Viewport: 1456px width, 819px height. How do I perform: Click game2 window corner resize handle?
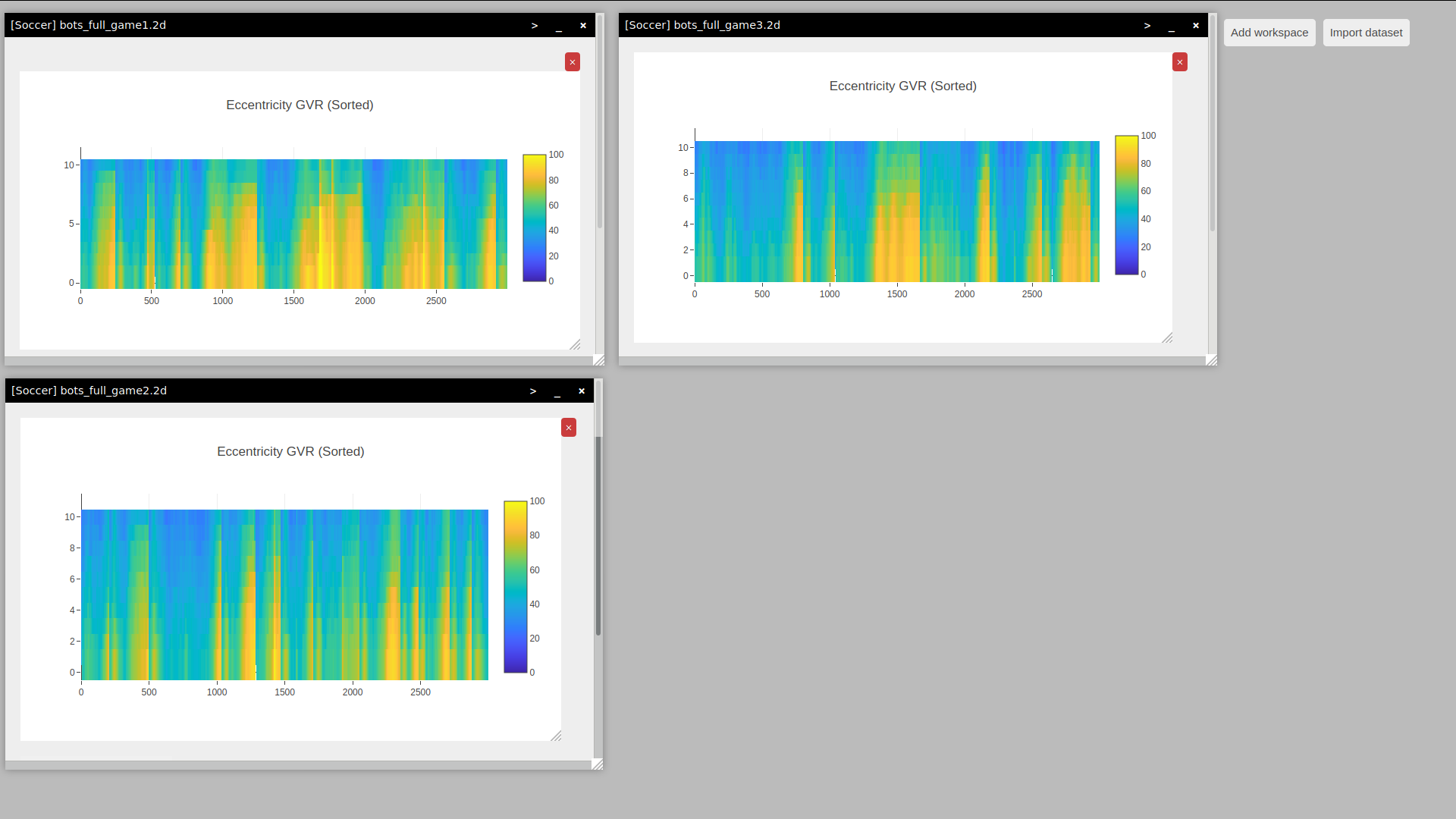click(597, 764)
